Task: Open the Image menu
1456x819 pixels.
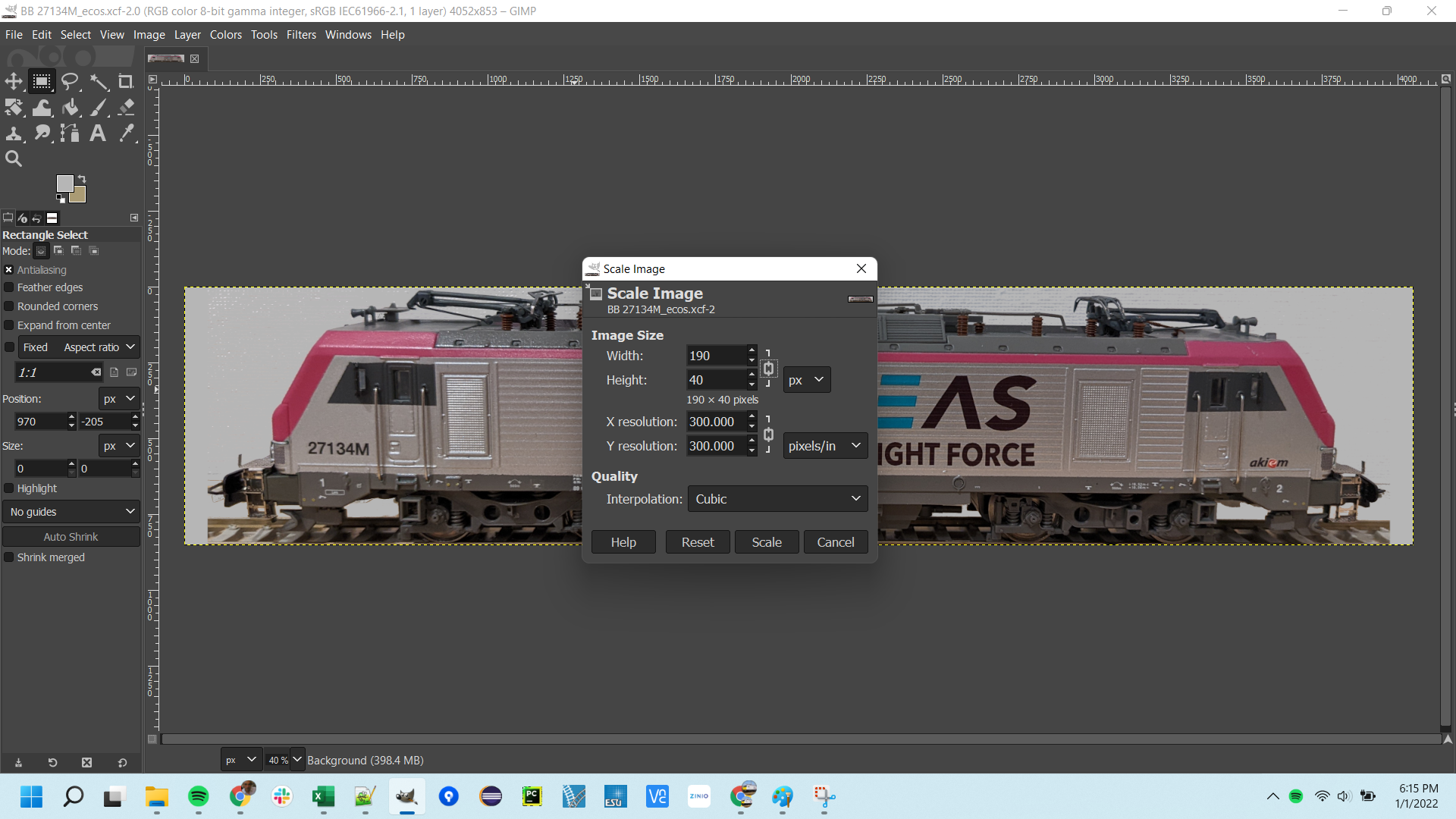Action: [149, 35]
